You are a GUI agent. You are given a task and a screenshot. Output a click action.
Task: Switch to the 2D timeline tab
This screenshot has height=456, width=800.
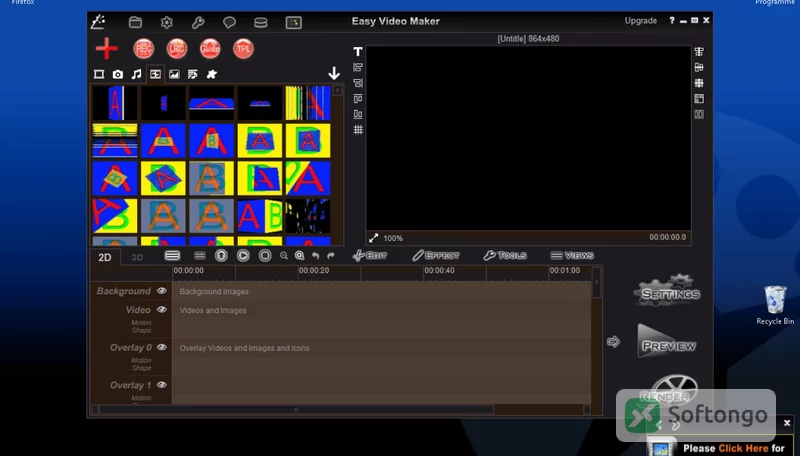[x=105, y=257]
